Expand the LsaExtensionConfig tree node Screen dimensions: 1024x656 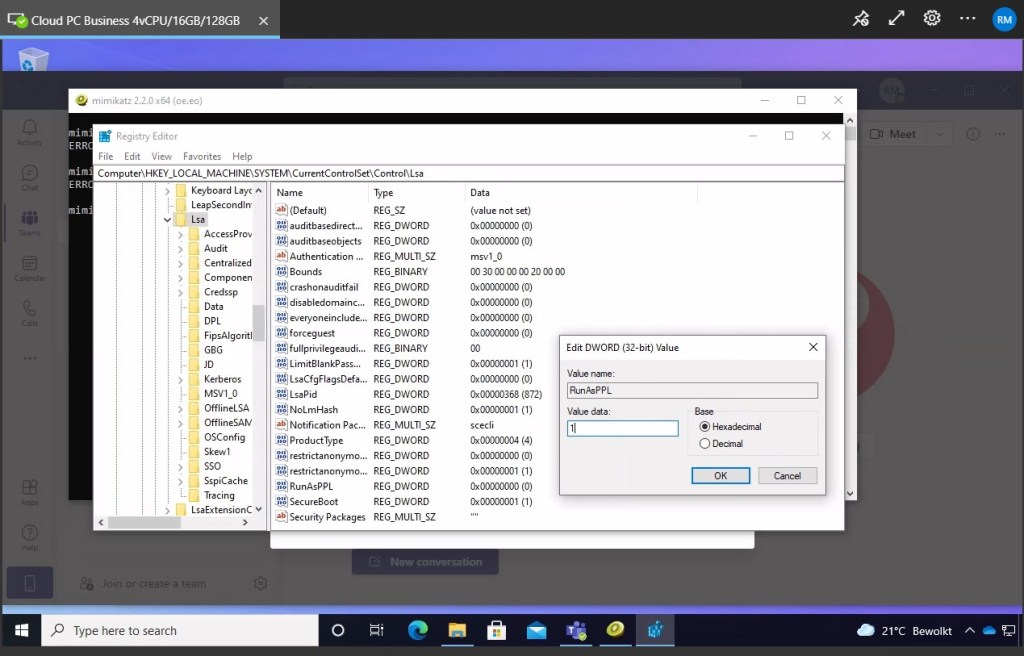coord(167,510)
